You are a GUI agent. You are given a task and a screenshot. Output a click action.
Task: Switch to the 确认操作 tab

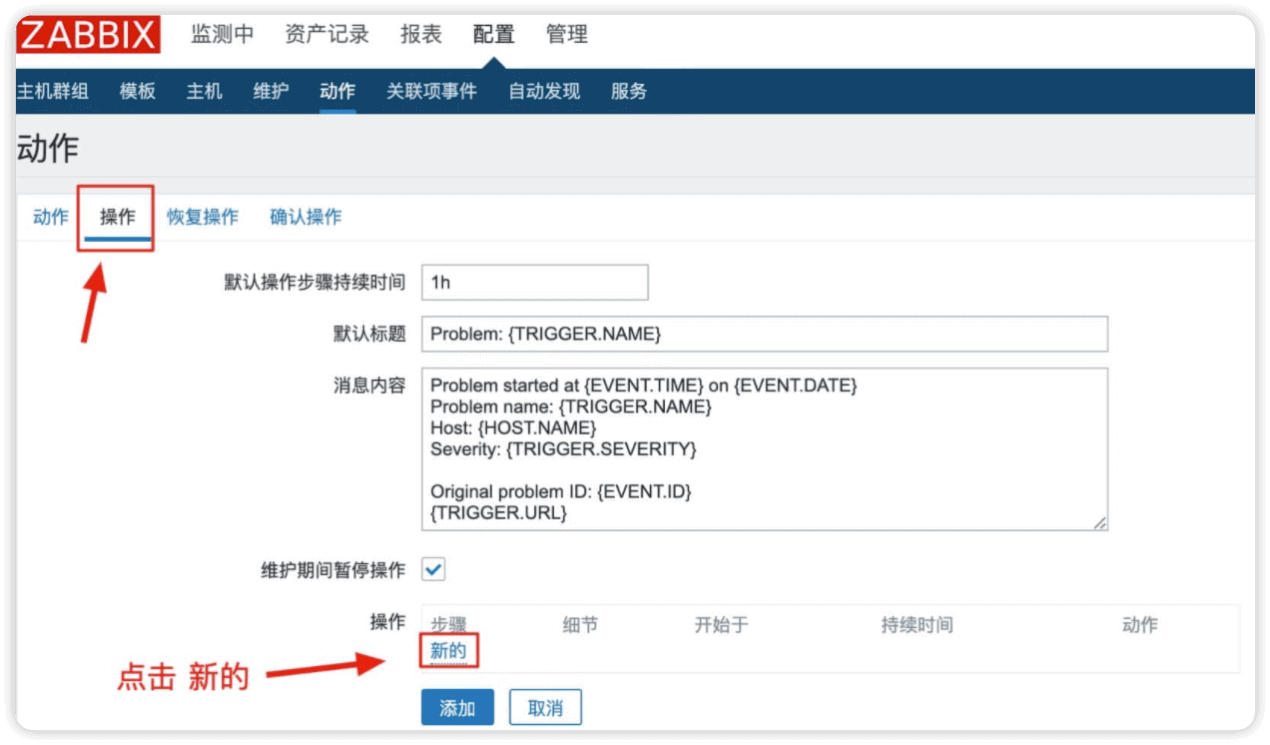tap(306, 217)
